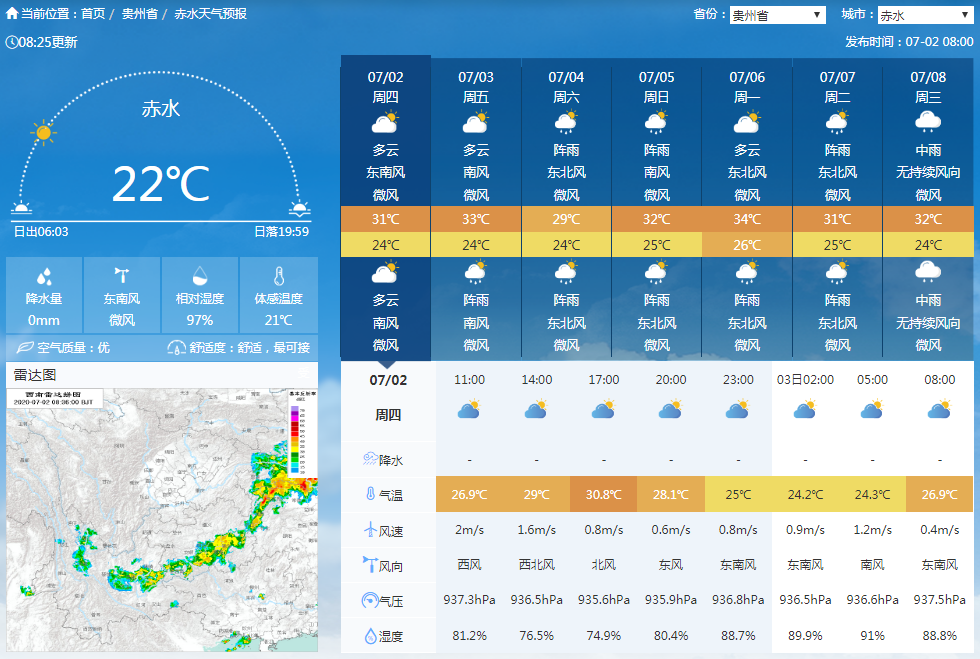Image resolution: width=980 pixels, height=659 pixels.
Task: Expand the 城市 dropdown showing 赤水
Action: click(x=925, y=15)
